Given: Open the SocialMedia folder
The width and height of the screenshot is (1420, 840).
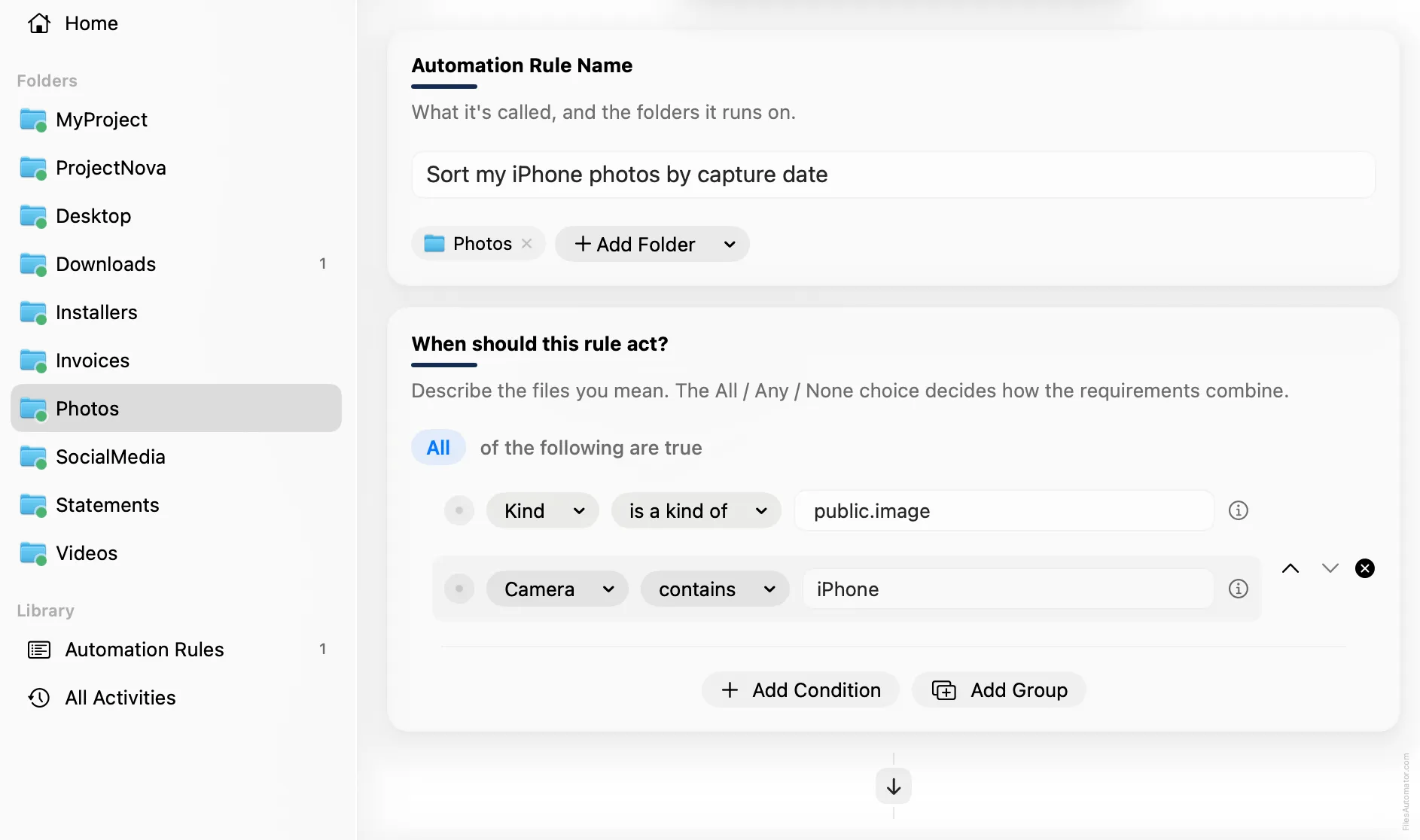Looking at the screenshot, I should click(x=176, y=457).
